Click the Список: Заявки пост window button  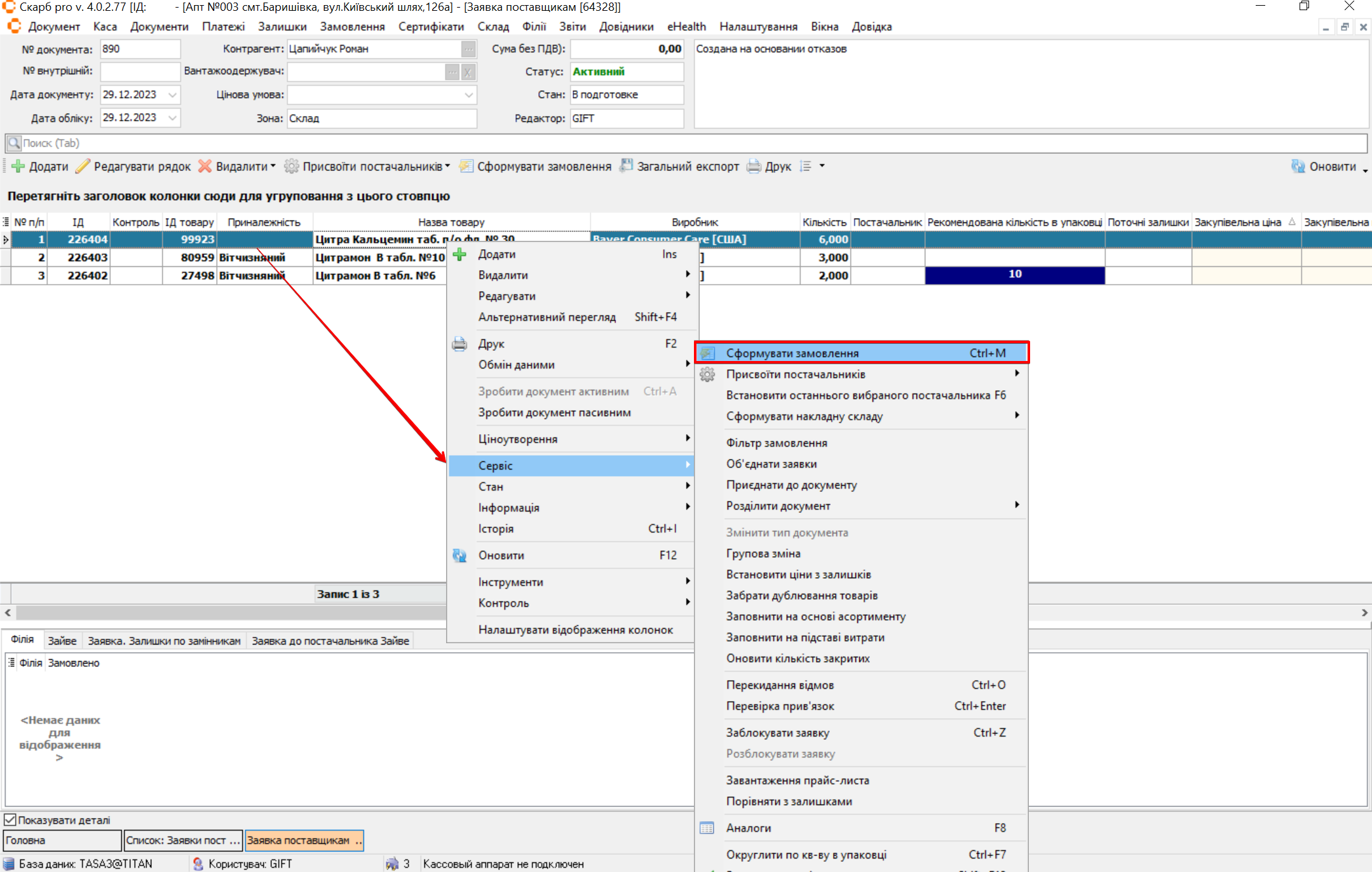click(182, 840)
